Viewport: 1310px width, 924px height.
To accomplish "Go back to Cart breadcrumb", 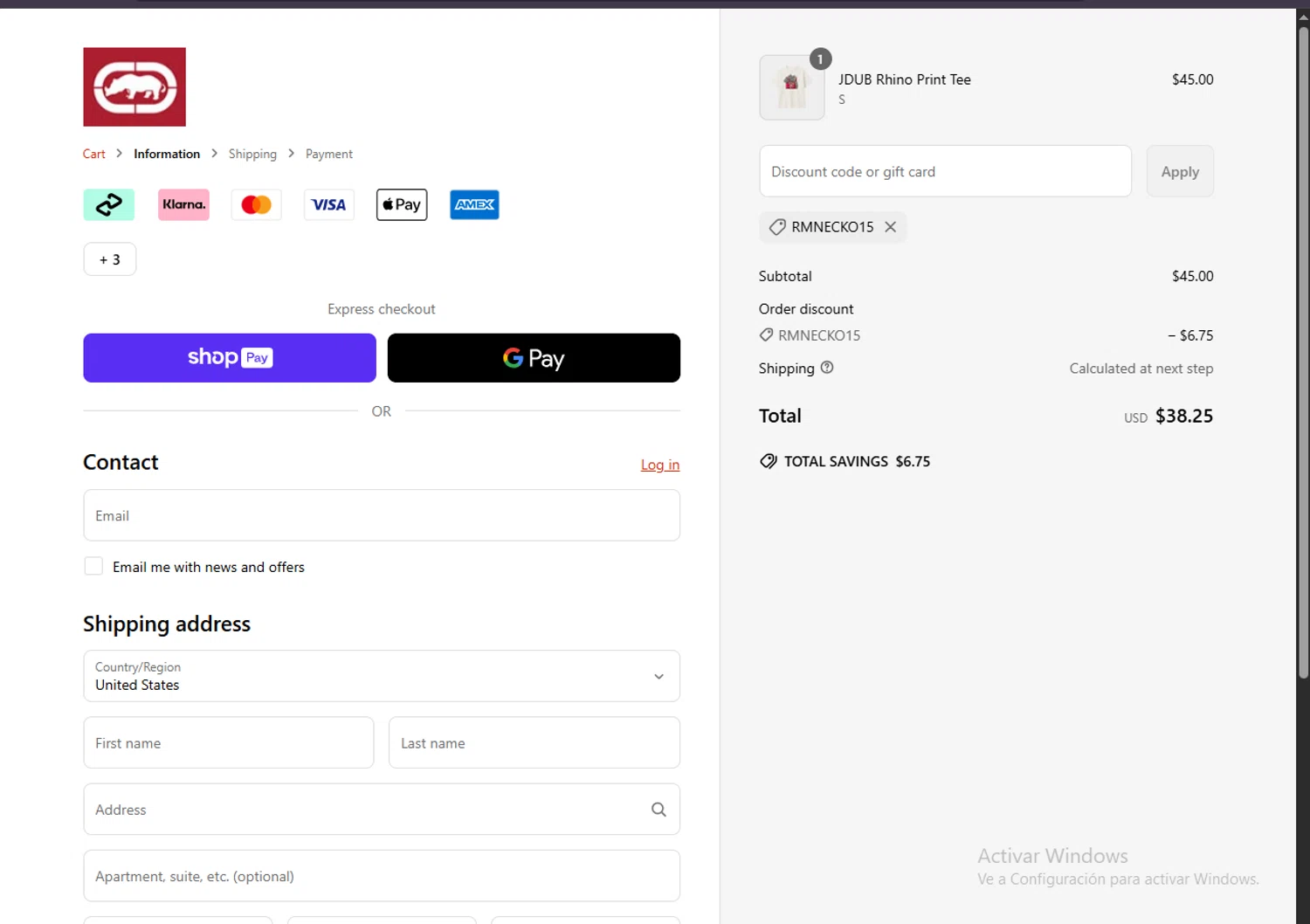I will (93, 154).
